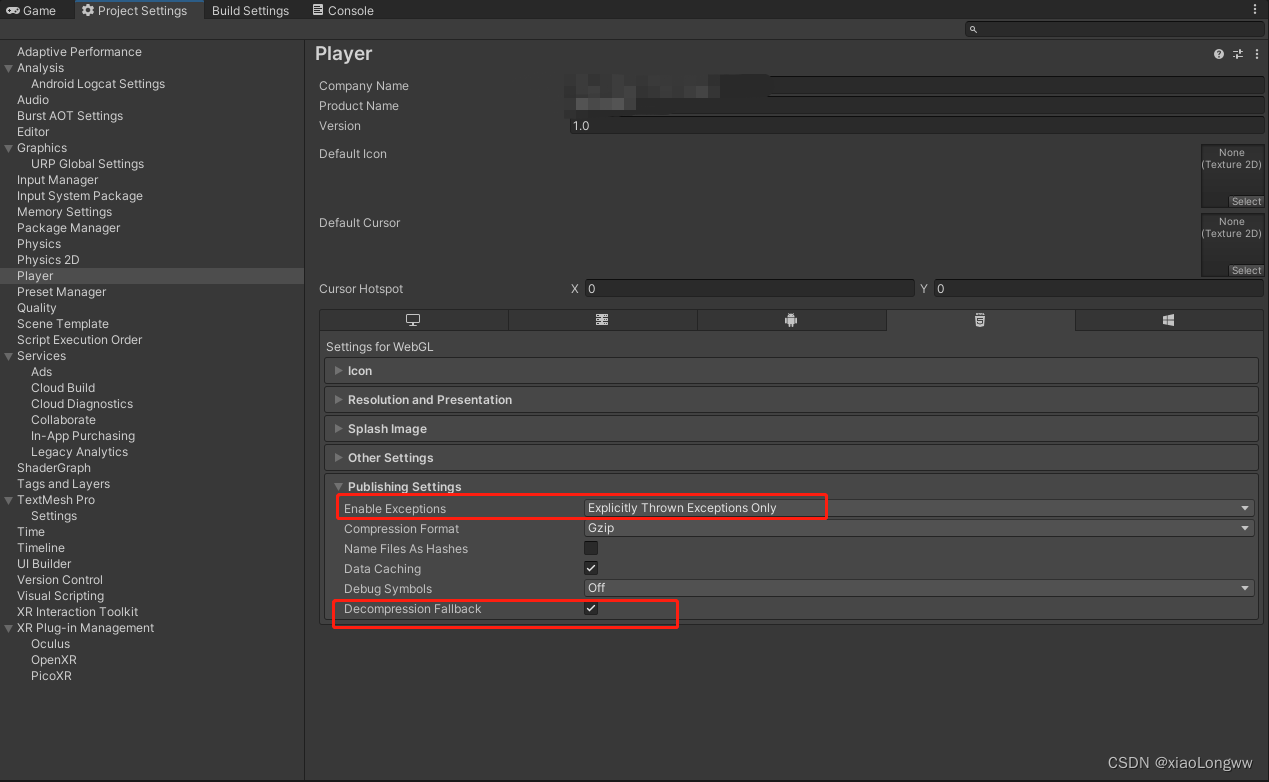
Task: Switch to the Game tab
Action: coord(32,10)
